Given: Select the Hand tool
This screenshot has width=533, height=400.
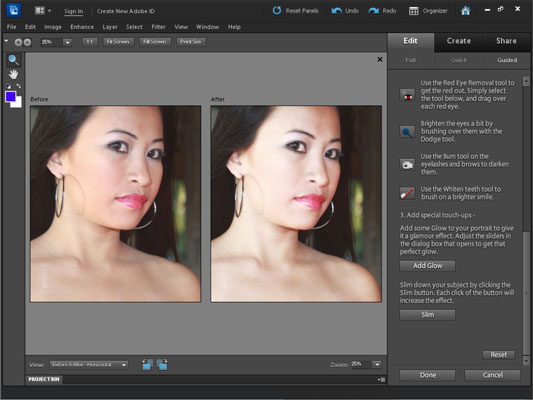Looking at the screenshot, I should pos(13,74).
